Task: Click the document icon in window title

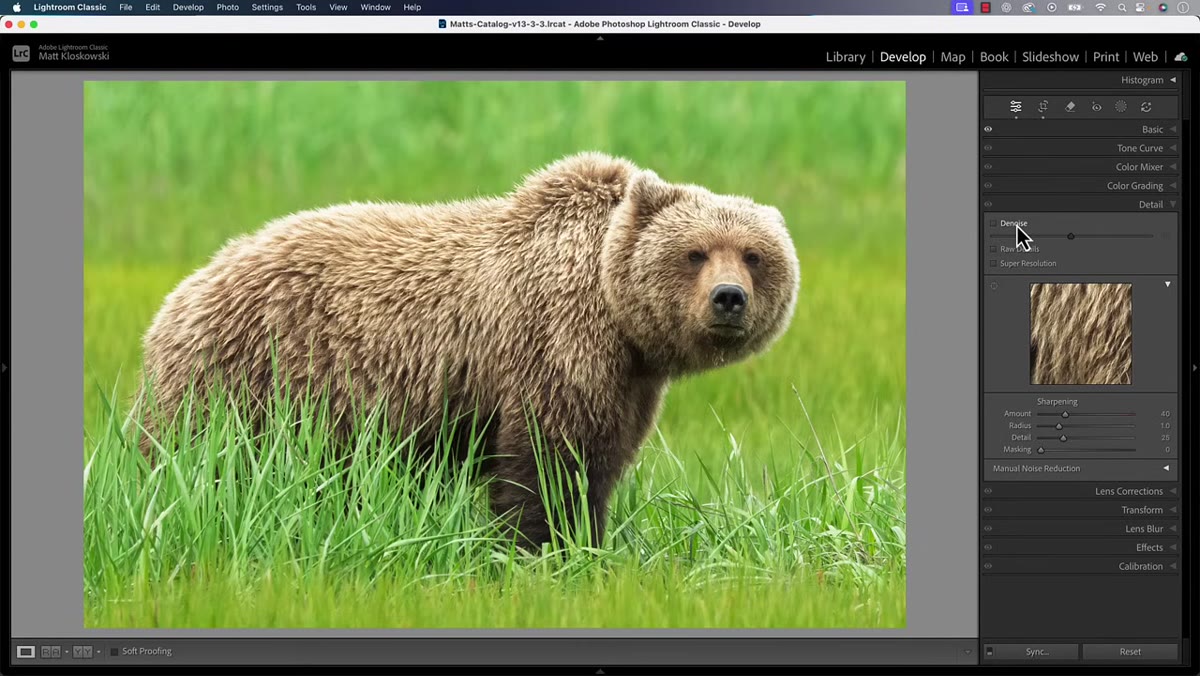Action: (x=442, y=23)
